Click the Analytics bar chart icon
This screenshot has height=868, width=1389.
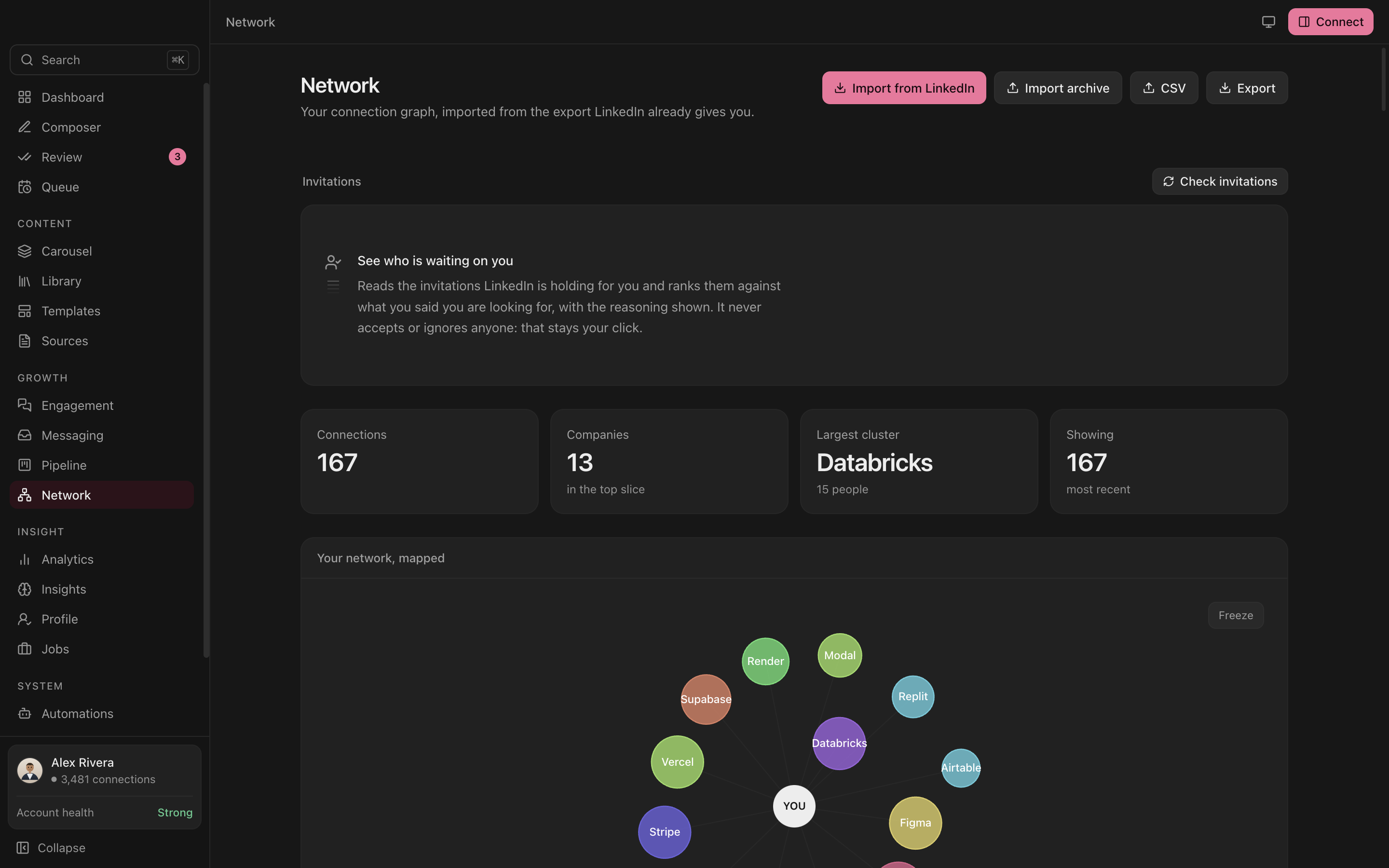click(x=24, y=559)
